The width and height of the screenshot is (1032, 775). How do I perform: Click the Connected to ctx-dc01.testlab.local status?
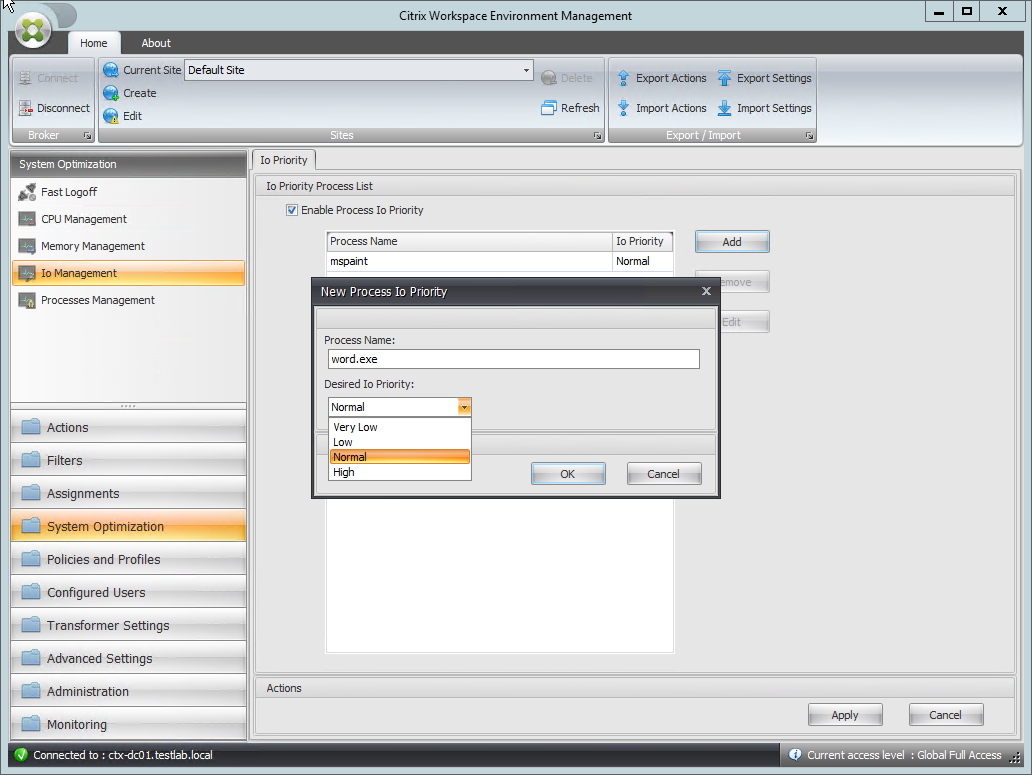click(x=122, y=755)
